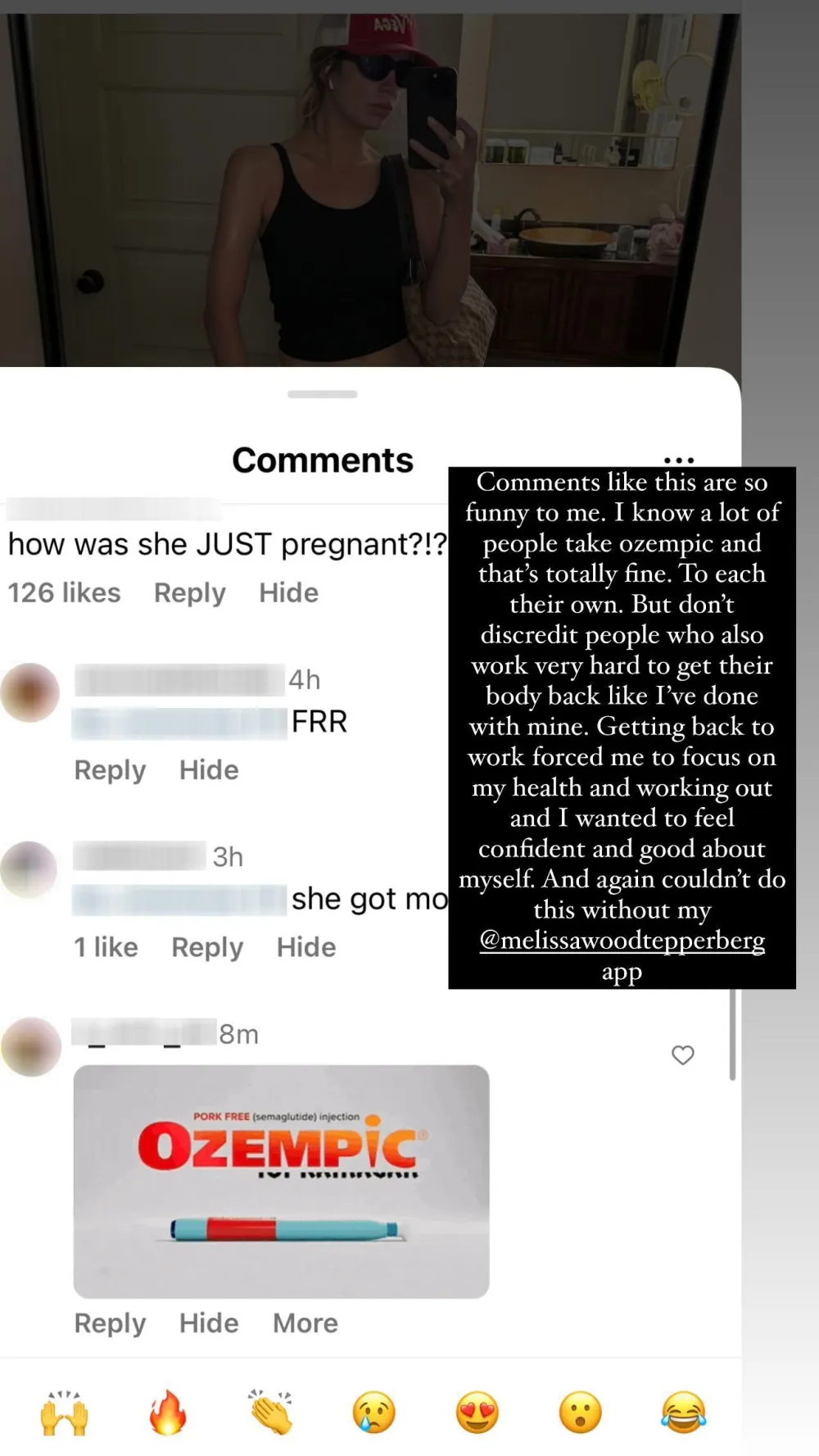
Task: Tap the clapping hands emoji
Action: (271, 1413)
